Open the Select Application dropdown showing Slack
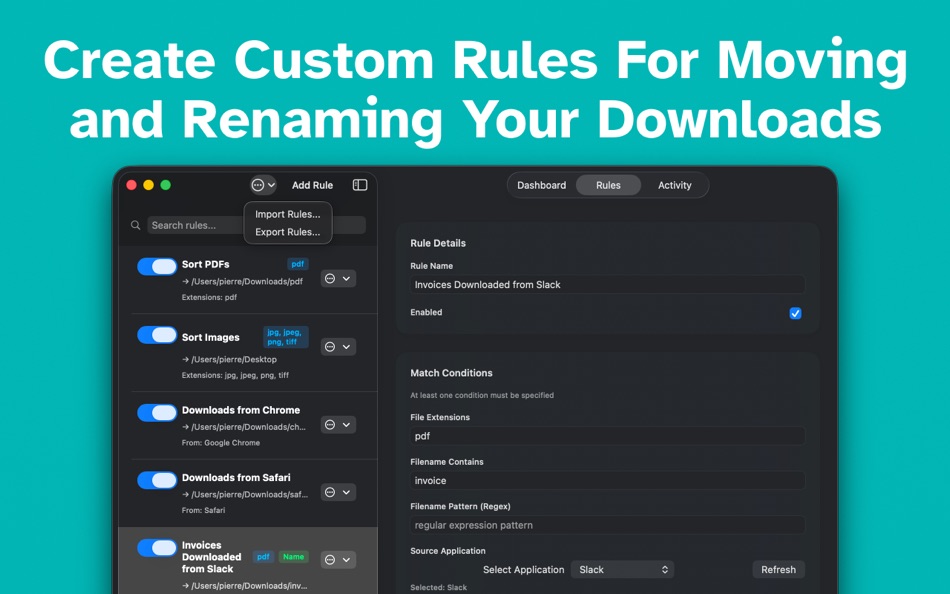This screenshot has height=594, width=950. point(622,569)
